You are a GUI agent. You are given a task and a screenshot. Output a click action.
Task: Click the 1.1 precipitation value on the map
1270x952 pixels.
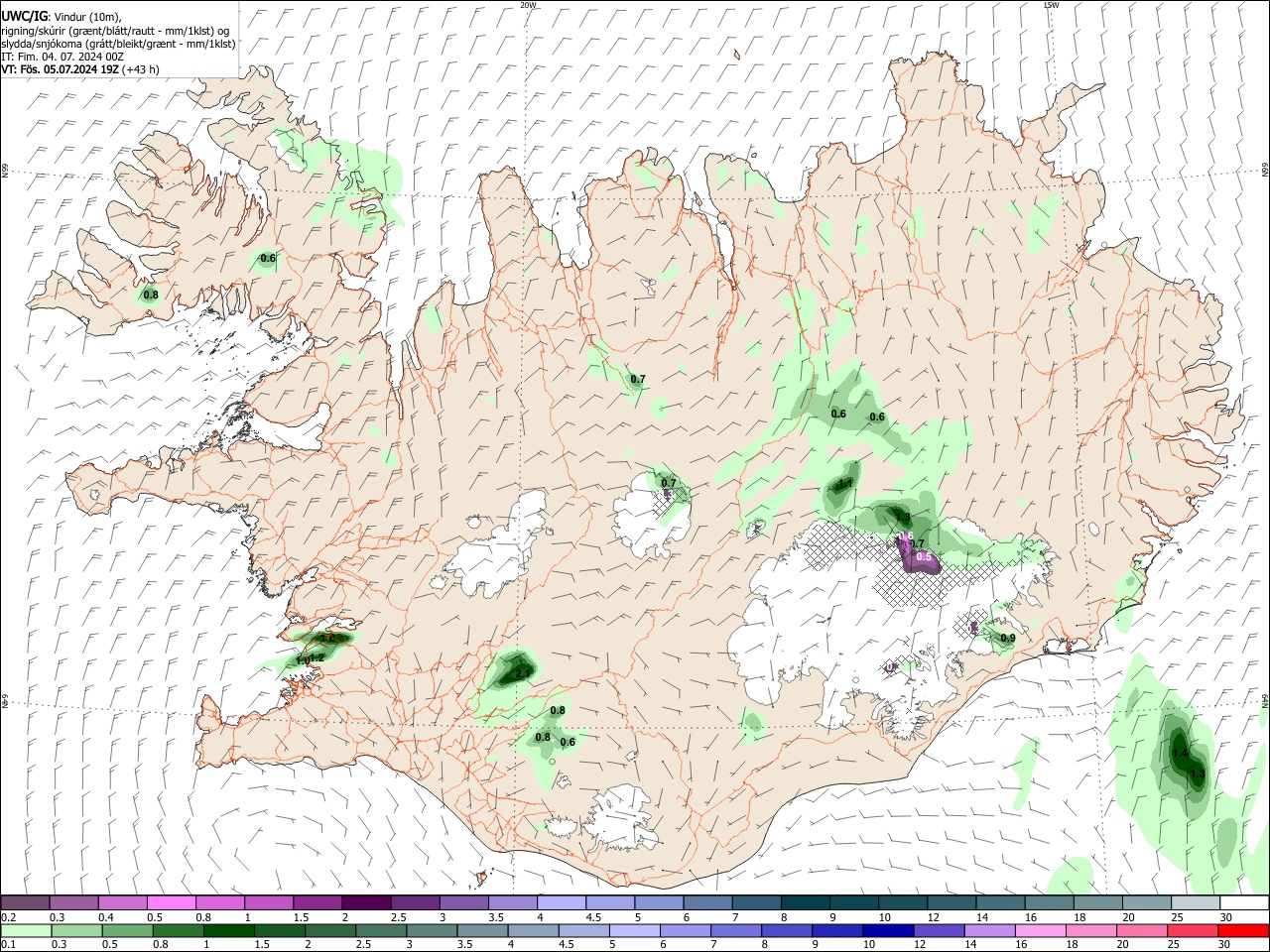846,484
